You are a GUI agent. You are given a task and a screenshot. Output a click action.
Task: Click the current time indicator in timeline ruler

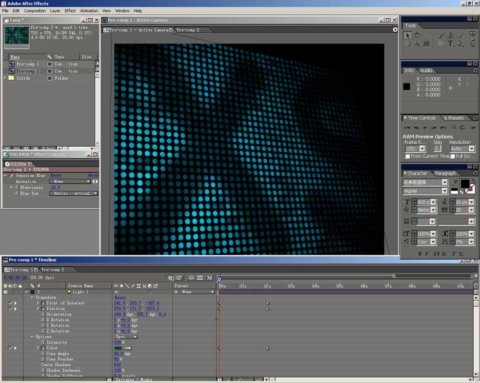coord(219,279)
